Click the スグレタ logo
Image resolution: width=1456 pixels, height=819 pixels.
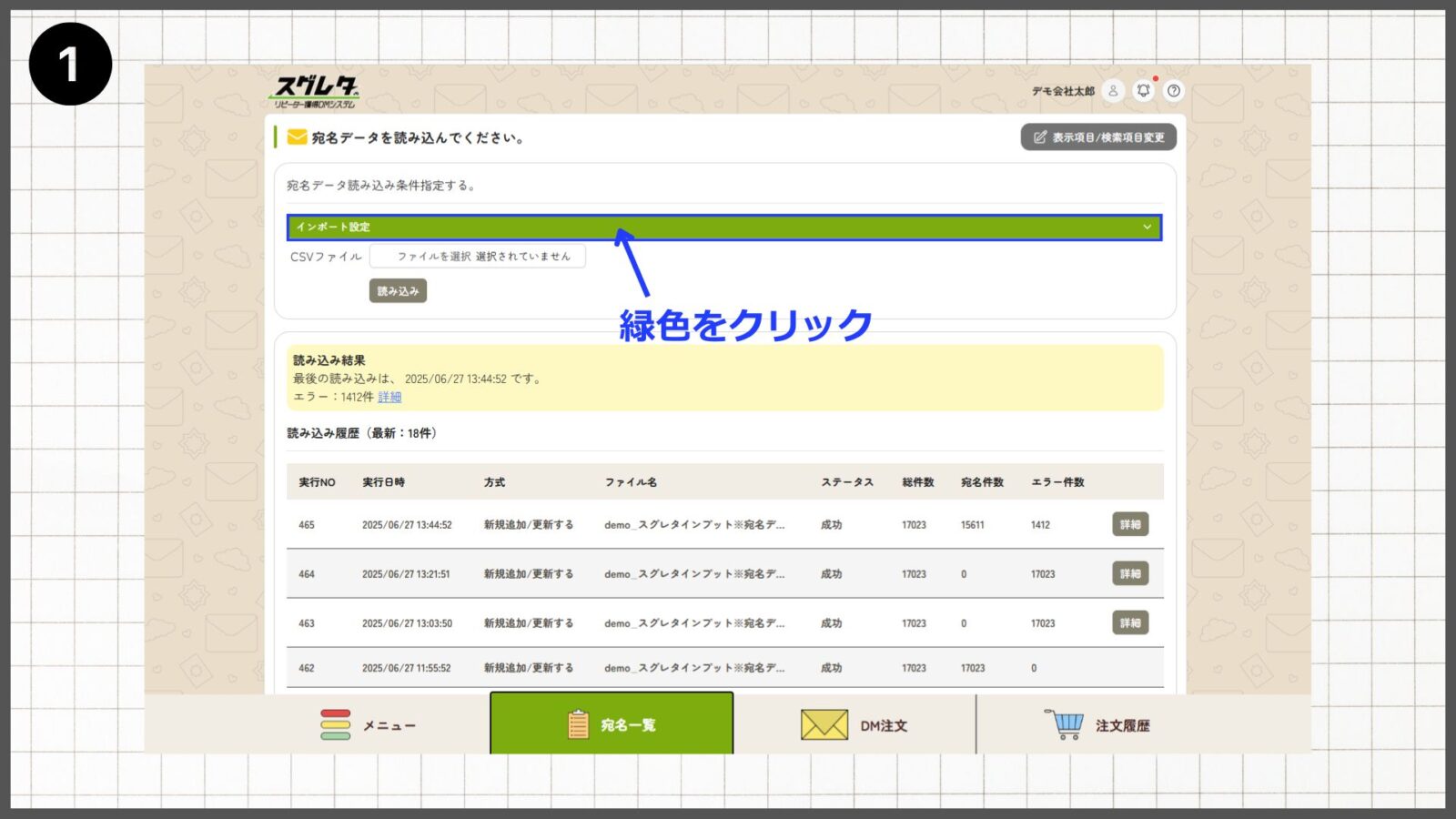(x=316, y=91)
